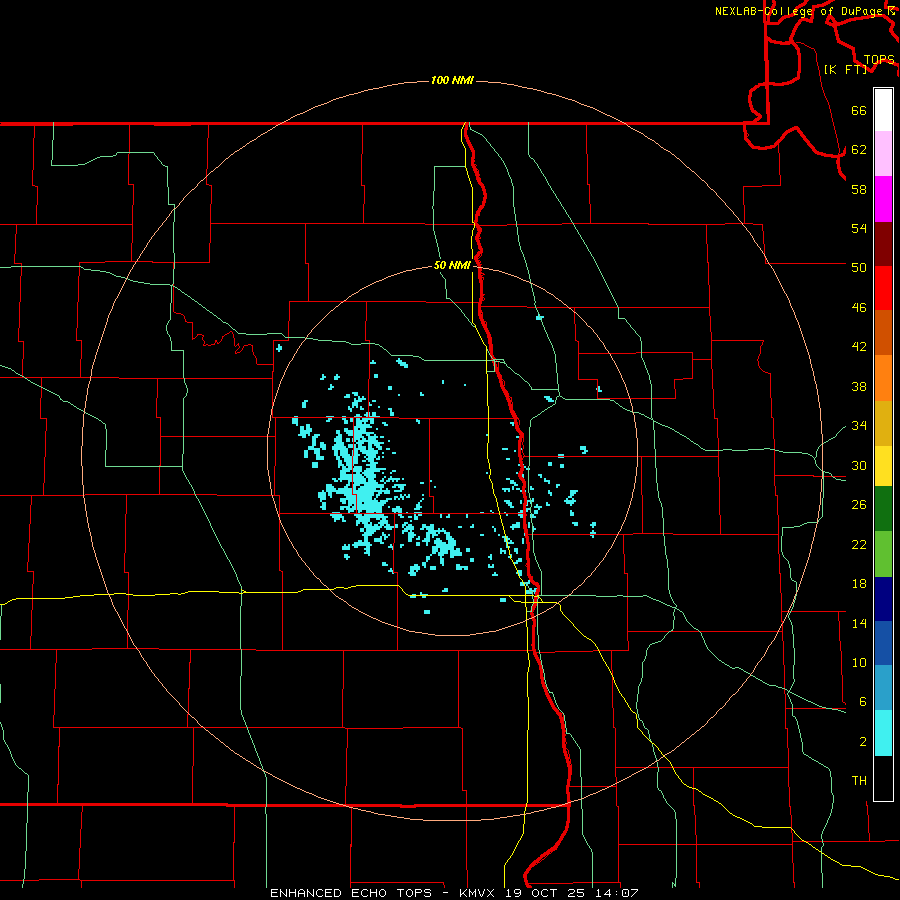Click the bright red legend swatch
900x900 pixels.
tap(883, 288)
